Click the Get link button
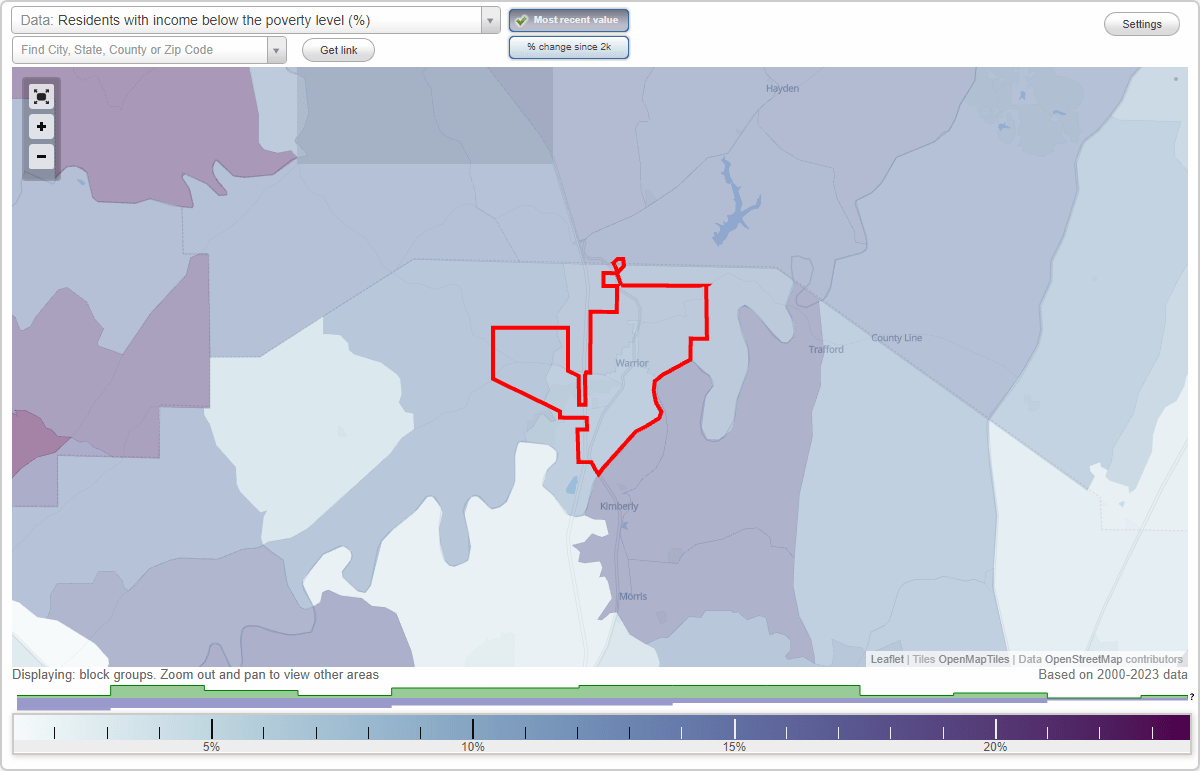Viewport: 1200px width, 771px height. point(338,50)
